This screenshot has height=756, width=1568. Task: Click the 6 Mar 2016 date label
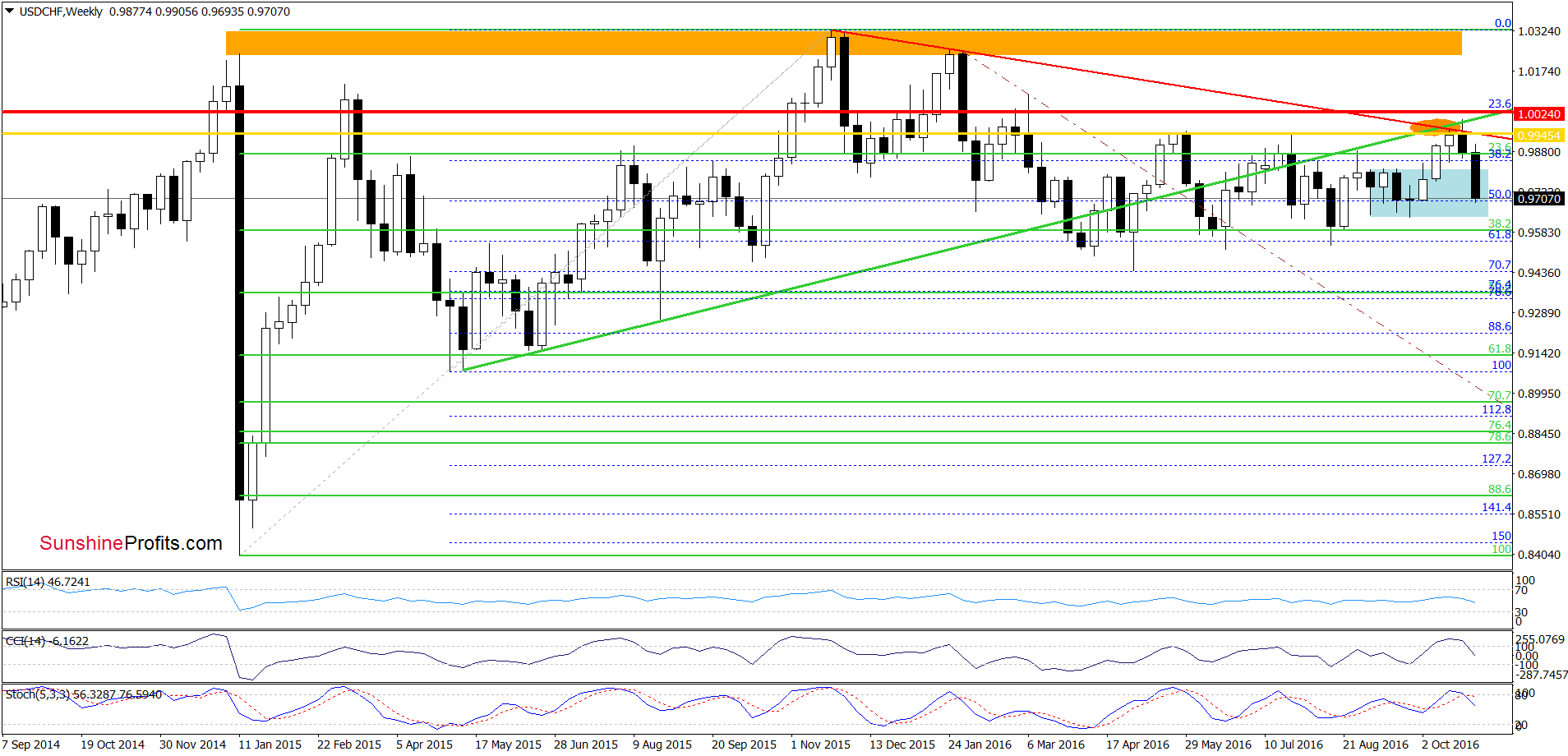click(1056, 744)
